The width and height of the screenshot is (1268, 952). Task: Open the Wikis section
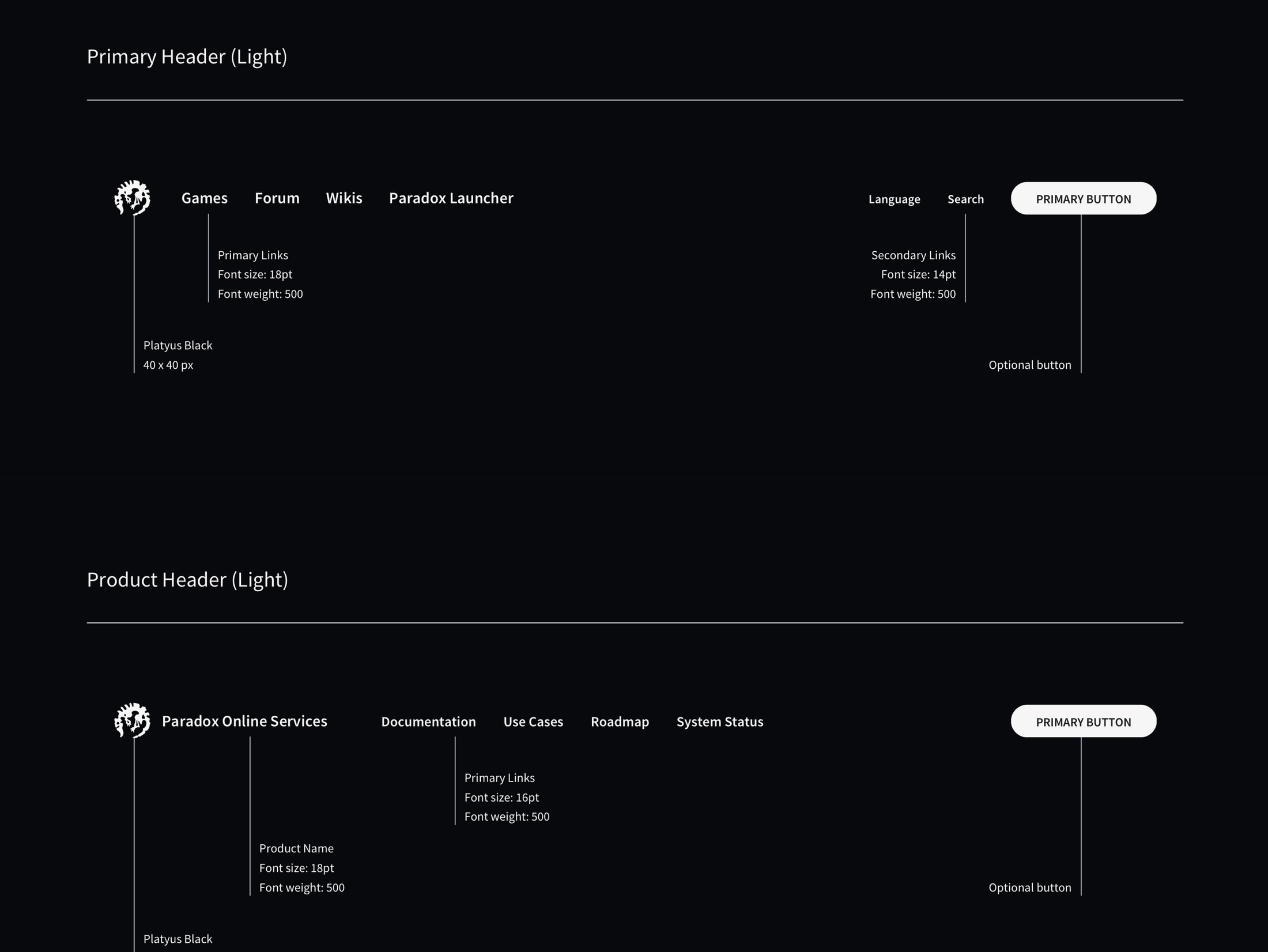344,198
